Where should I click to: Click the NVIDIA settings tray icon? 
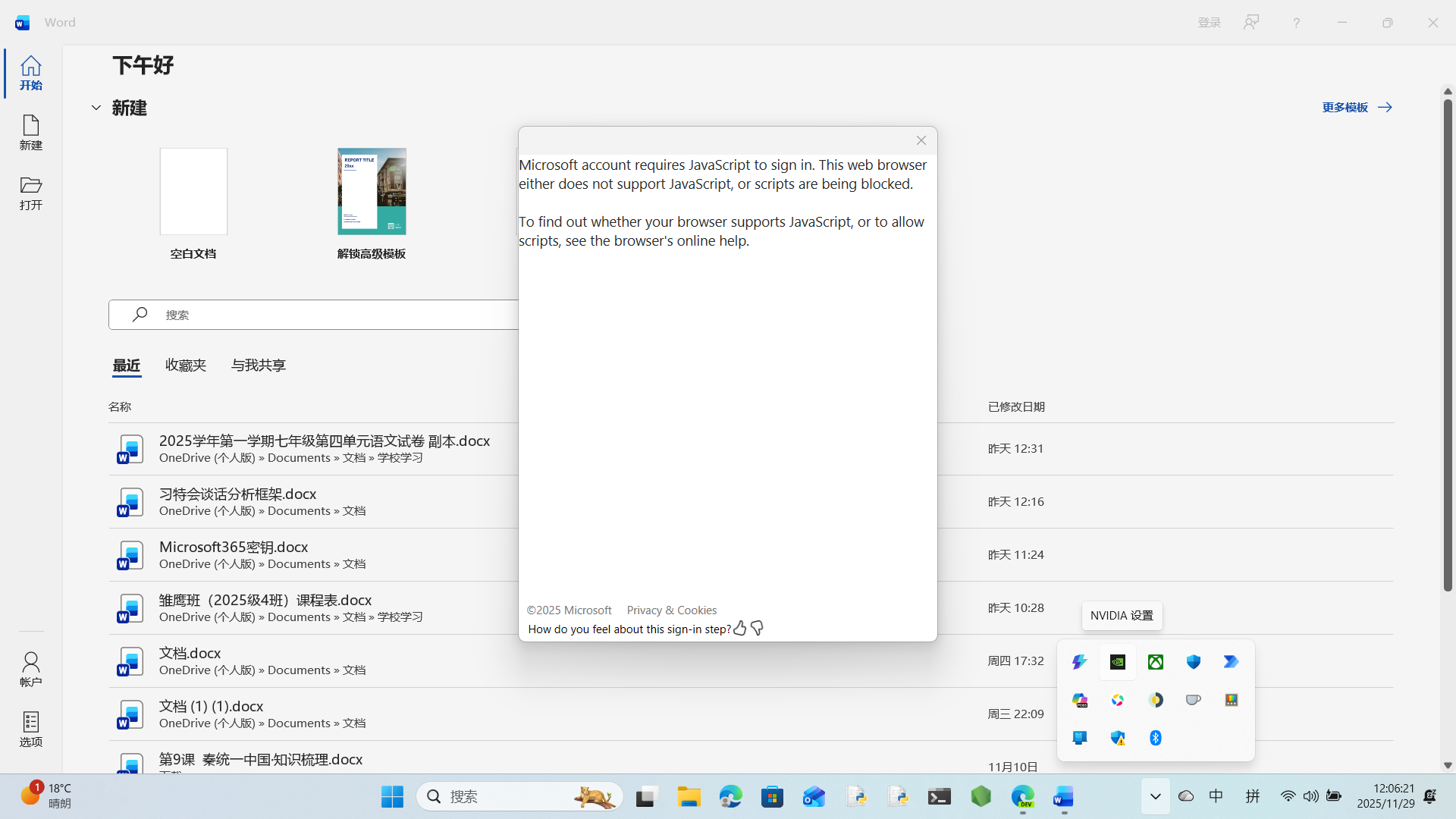(1117, 662)
